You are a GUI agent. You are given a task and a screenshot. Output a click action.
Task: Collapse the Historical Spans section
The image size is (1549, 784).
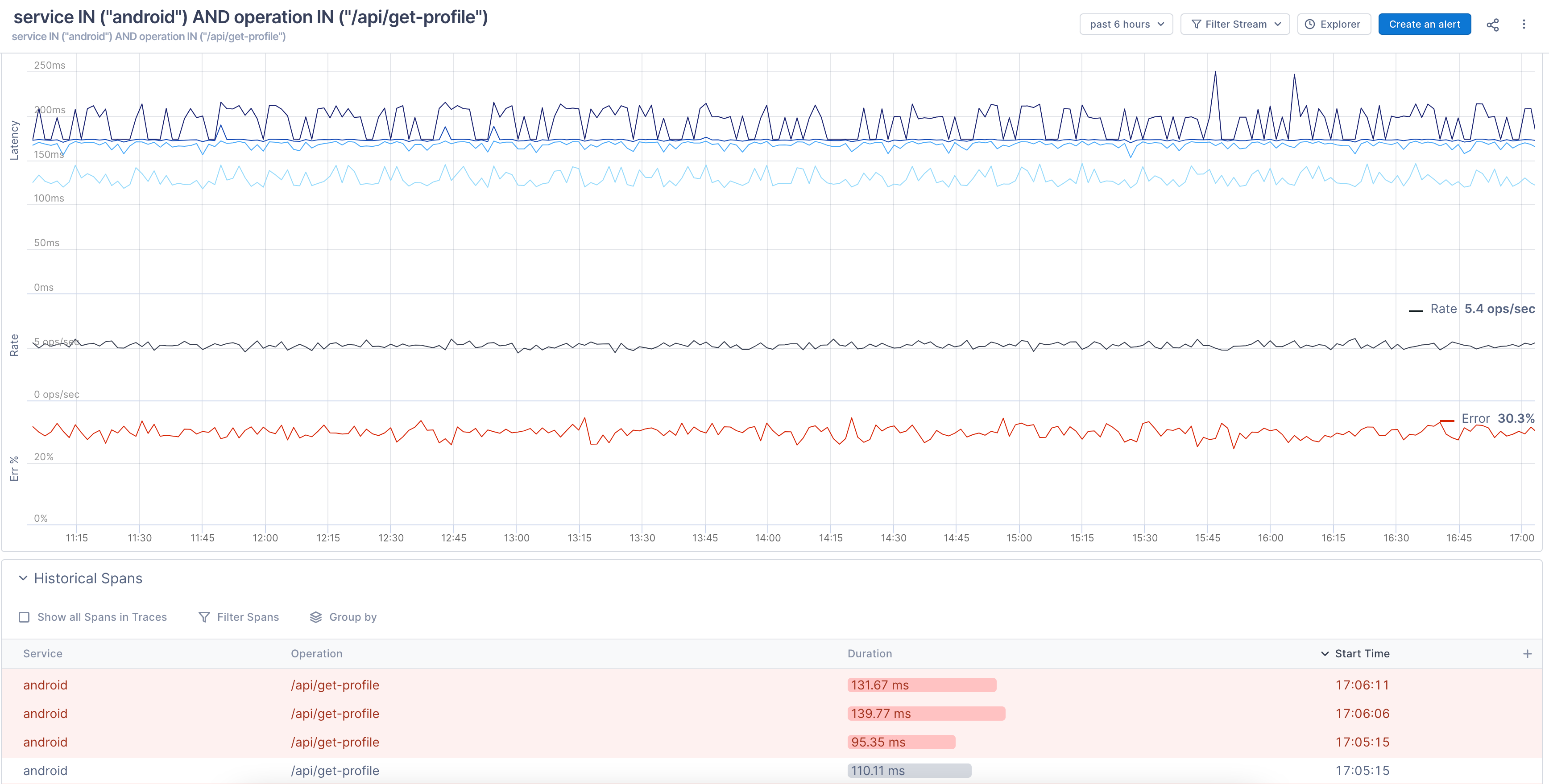click(24, 578)
